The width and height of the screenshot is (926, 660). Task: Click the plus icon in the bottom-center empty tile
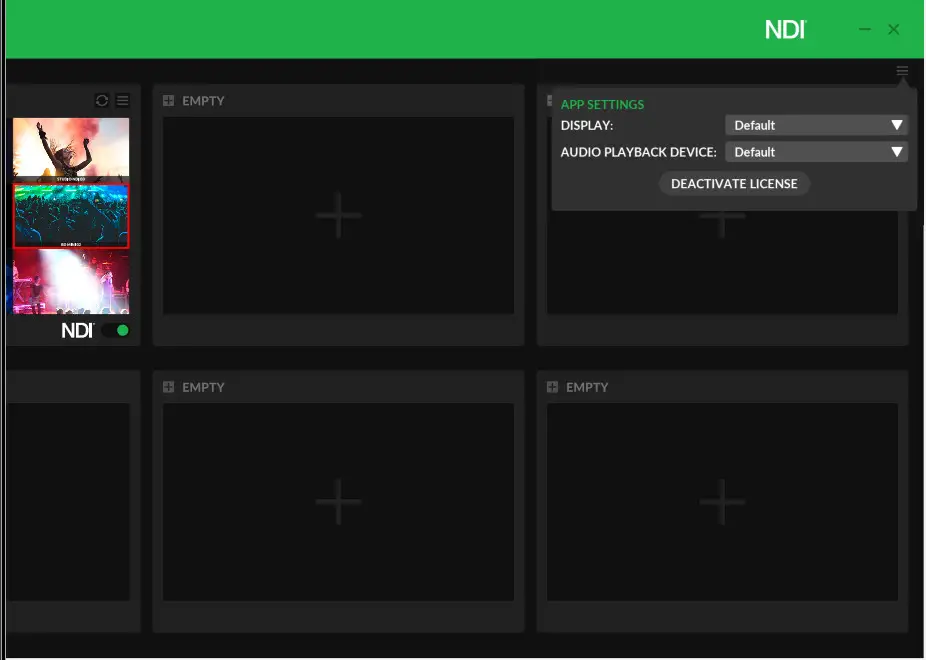click(x=338, y=501)
